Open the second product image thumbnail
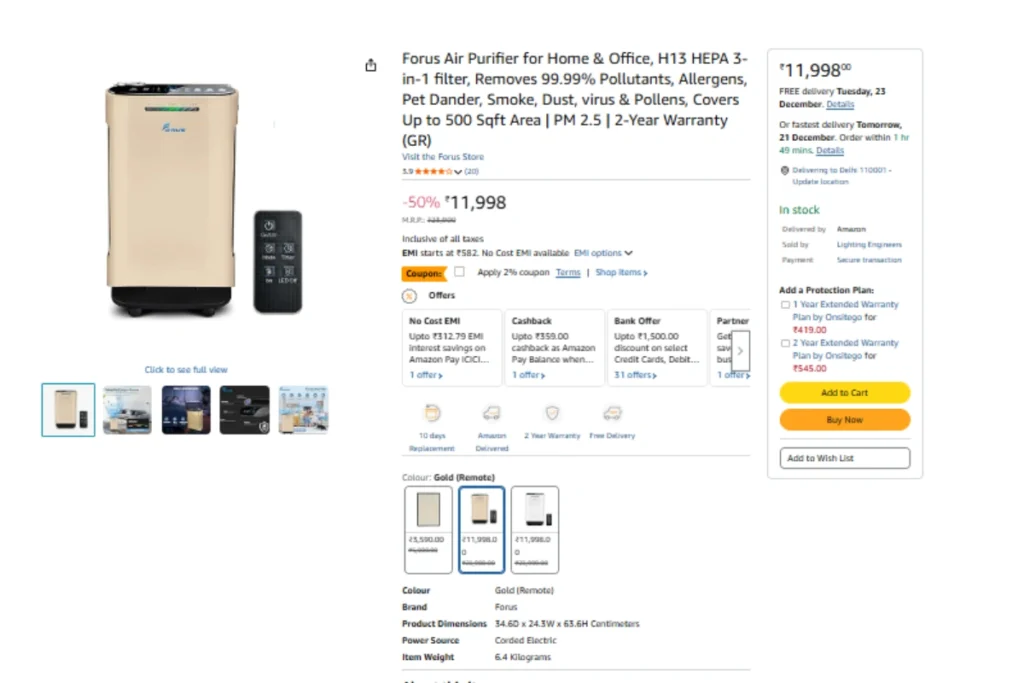This screenshot has width=1024, height=683. point(127,410)
